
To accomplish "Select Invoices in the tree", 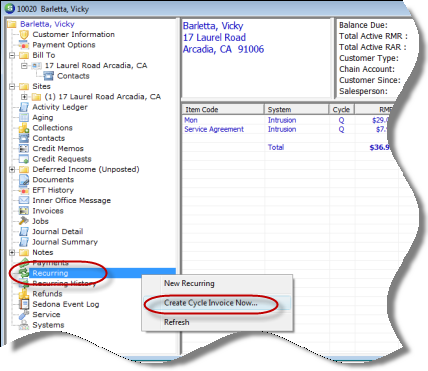I will [48, 211].
